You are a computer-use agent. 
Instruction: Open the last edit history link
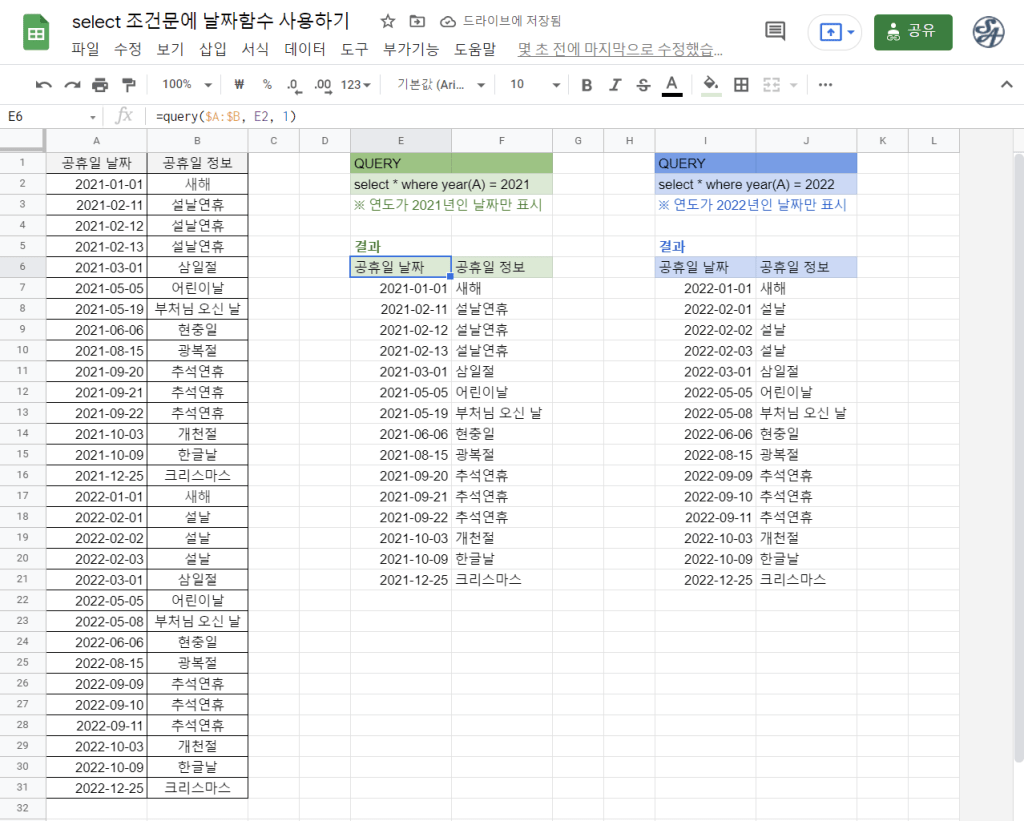tap(620, 49)
